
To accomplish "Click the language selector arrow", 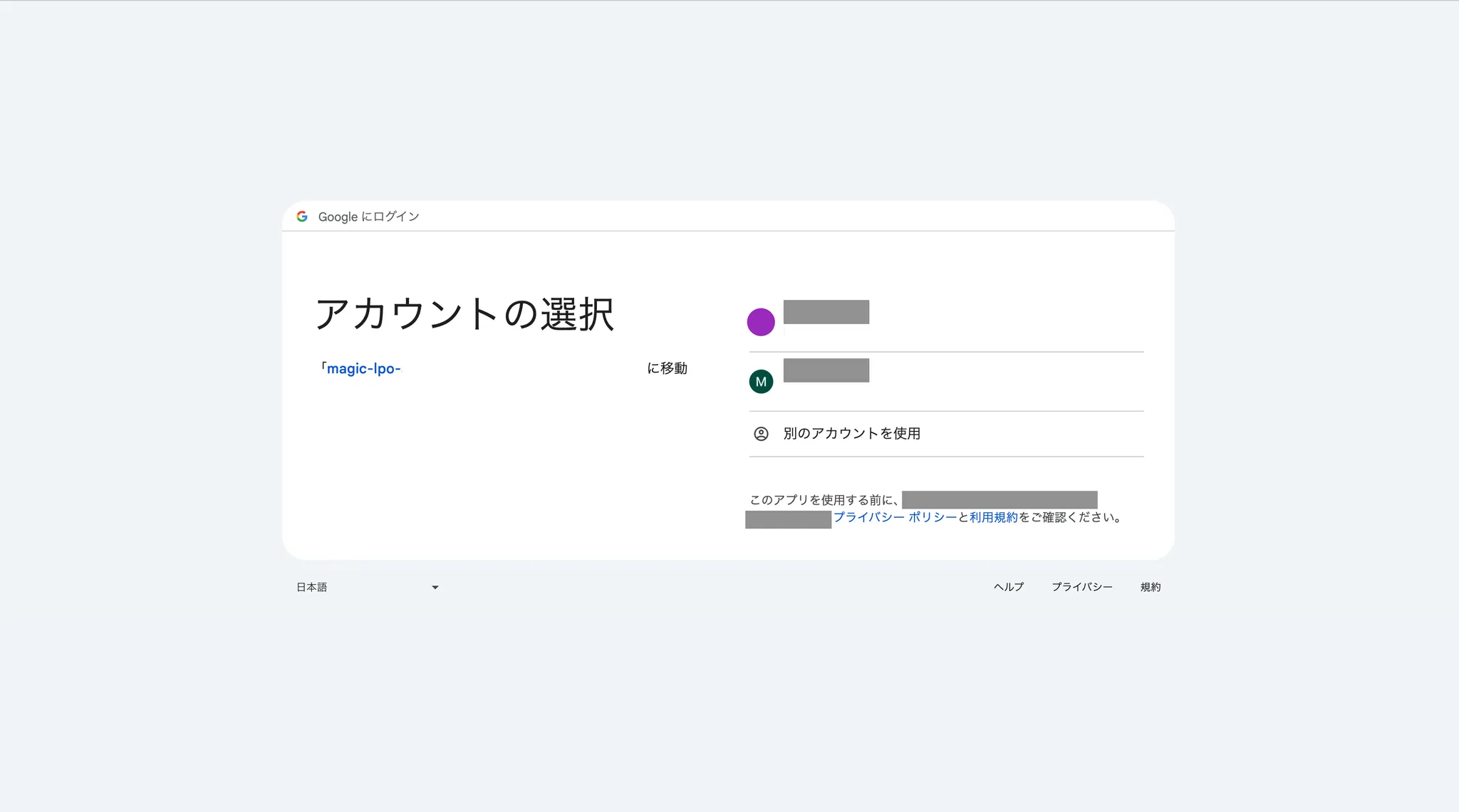I will click(x=435, y=588).
